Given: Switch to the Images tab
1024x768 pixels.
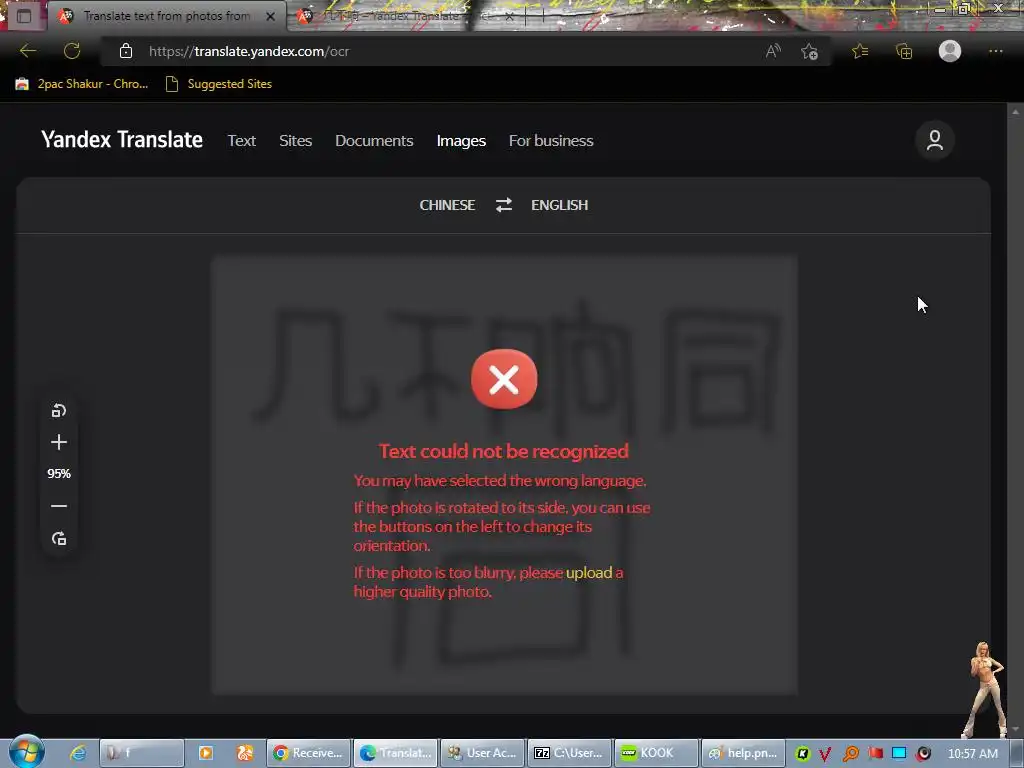Looking at the screenshot, I should [x=461, y=140].
